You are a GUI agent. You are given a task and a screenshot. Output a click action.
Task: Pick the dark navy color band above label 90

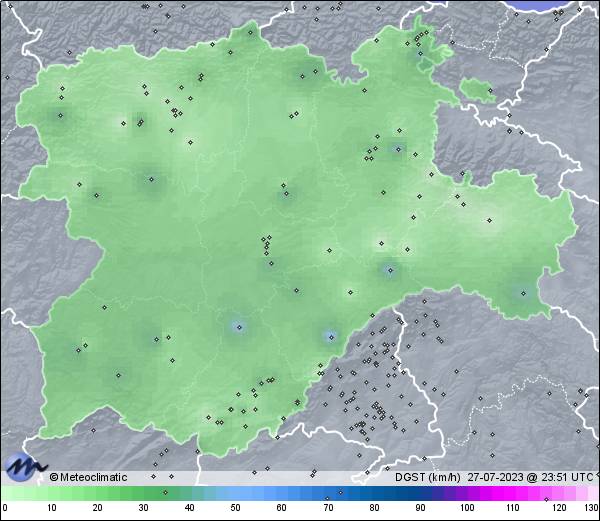pos(420,493)
